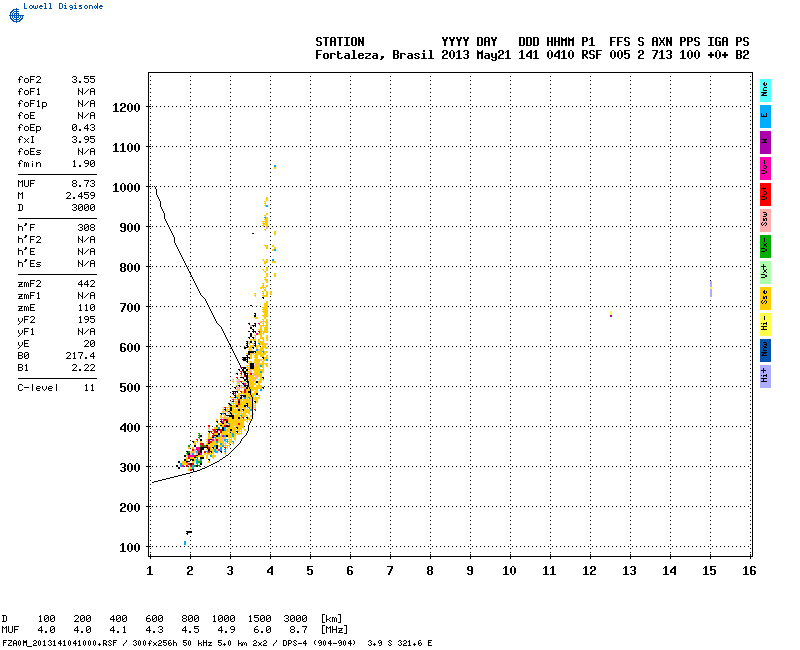The image size is (800, 650).
Task: Select the D table value 1500
Action: tap(259, 619)
